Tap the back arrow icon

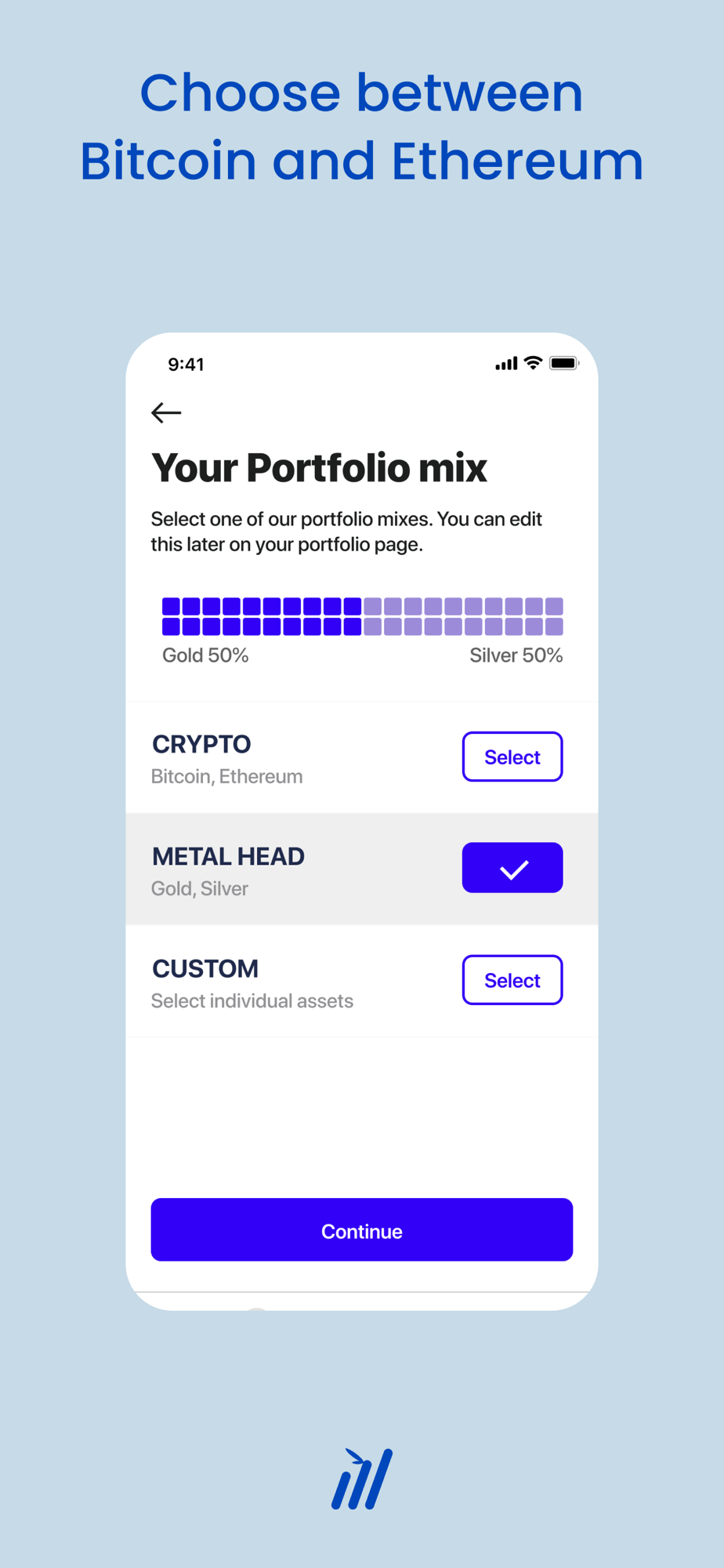pos(166,412)
